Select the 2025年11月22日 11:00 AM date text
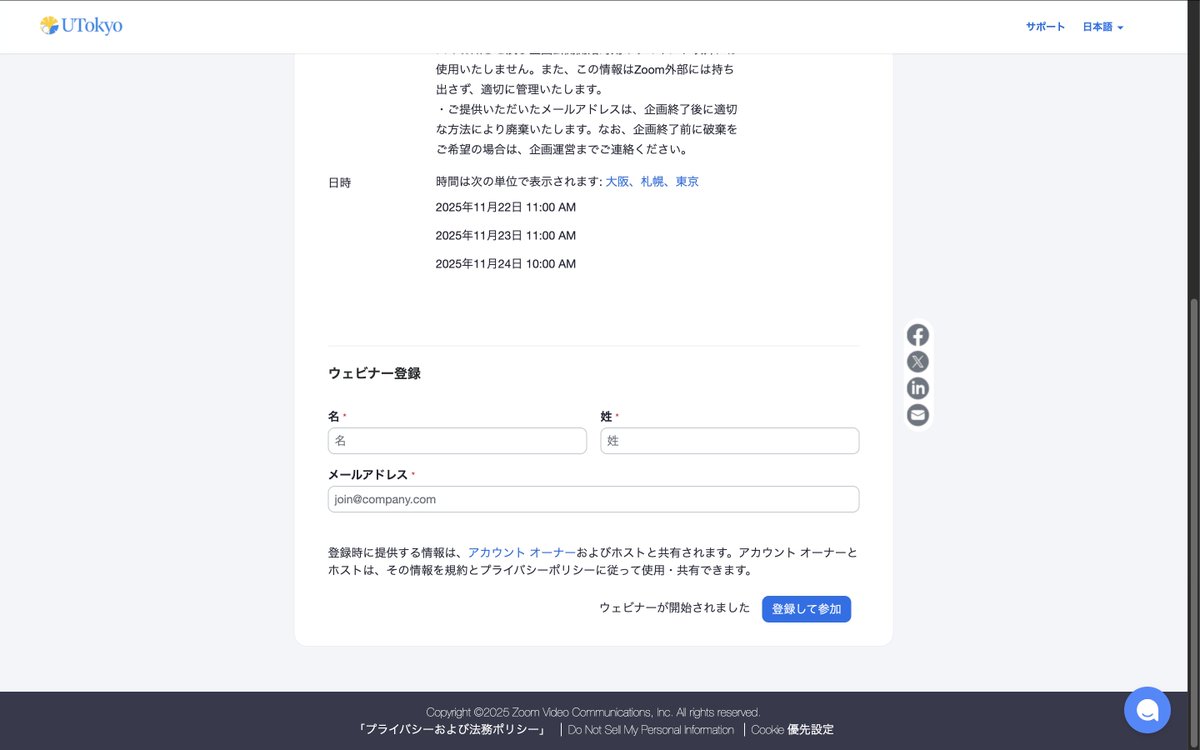 (x=506, y=207)
